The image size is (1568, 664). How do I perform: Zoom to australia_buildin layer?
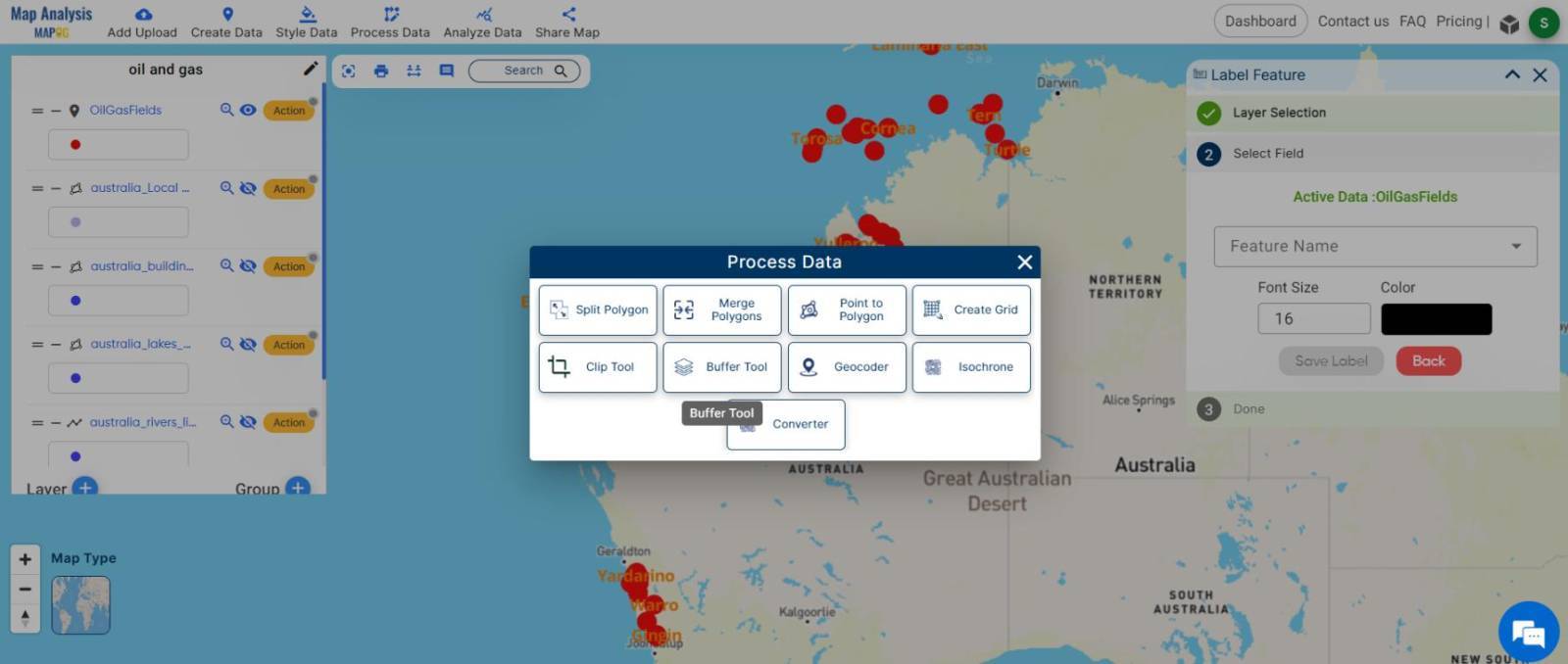point(226,265)
